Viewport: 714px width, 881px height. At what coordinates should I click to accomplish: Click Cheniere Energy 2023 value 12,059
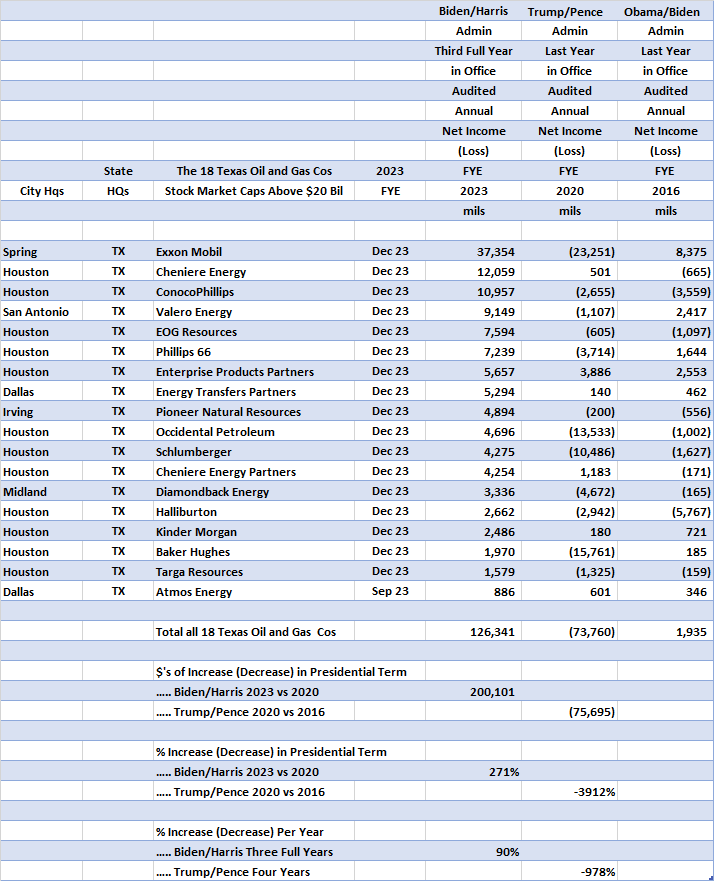tap(473, 271)
